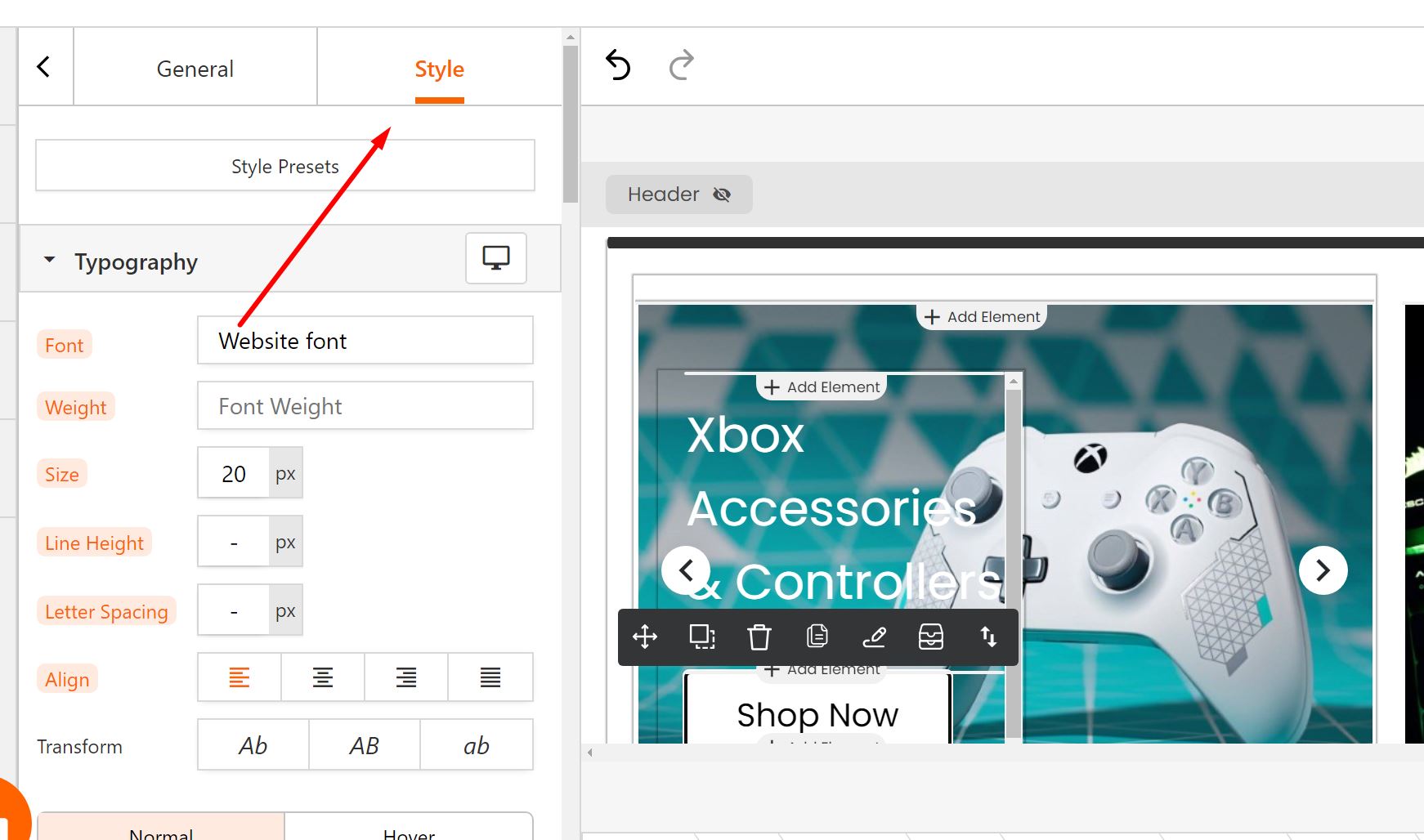This screenshot has height=840, width=1424.
Task: Open the Font Weight dropdown
Action: pyautogui.click(x=365, y=405)
